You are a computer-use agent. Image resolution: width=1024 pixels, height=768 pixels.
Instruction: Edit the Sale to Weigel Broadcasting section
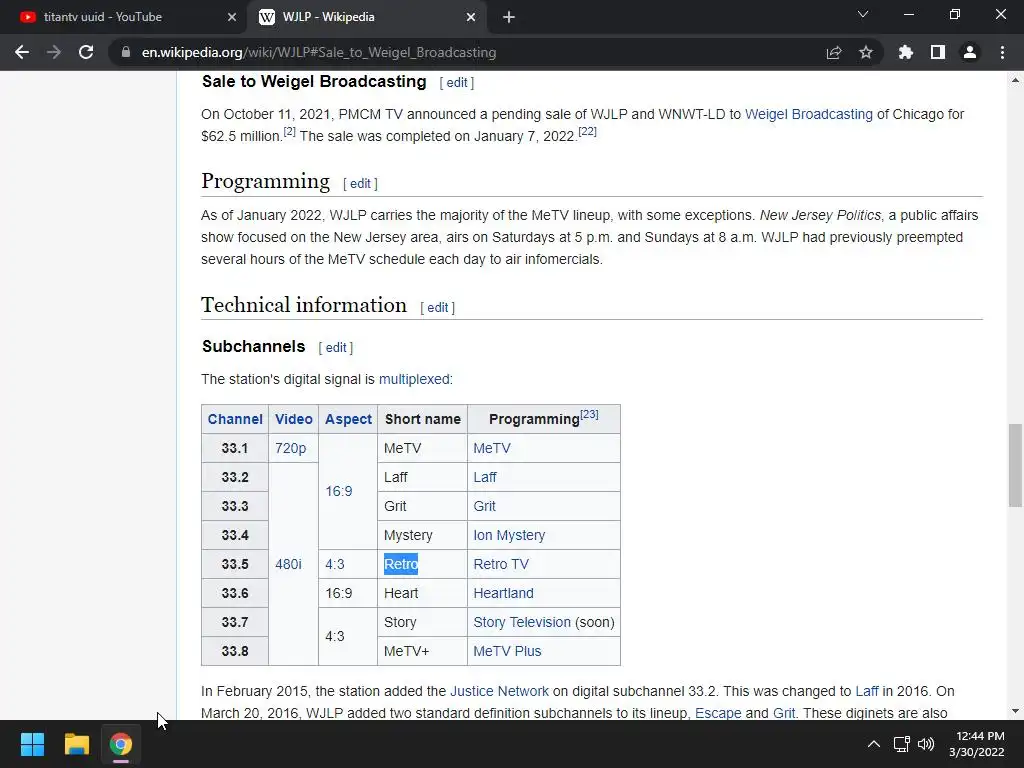456,83
